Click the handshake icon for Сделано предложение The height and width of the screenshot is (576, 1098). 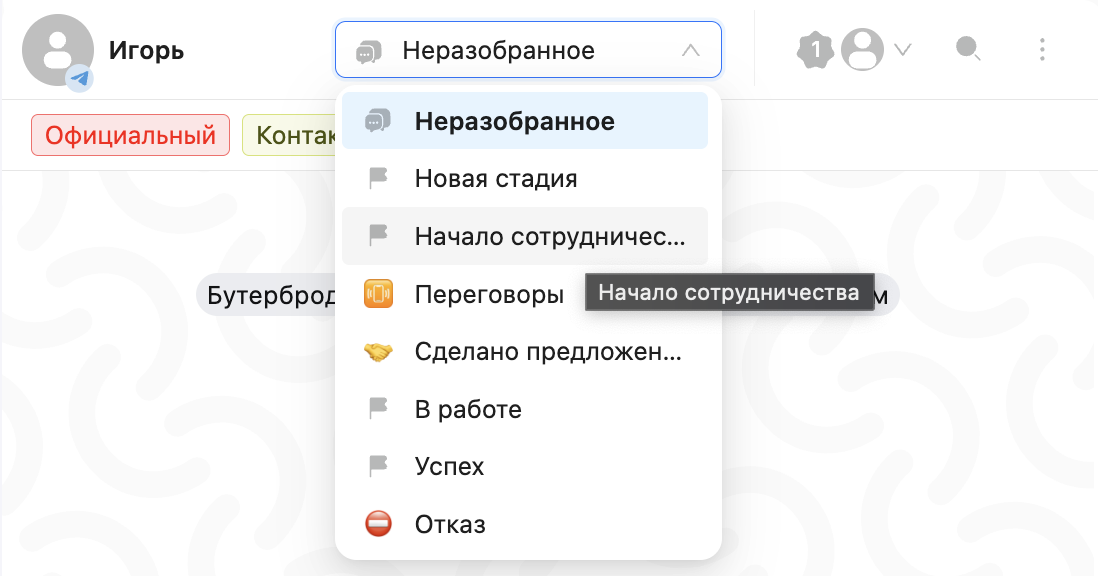378,352
